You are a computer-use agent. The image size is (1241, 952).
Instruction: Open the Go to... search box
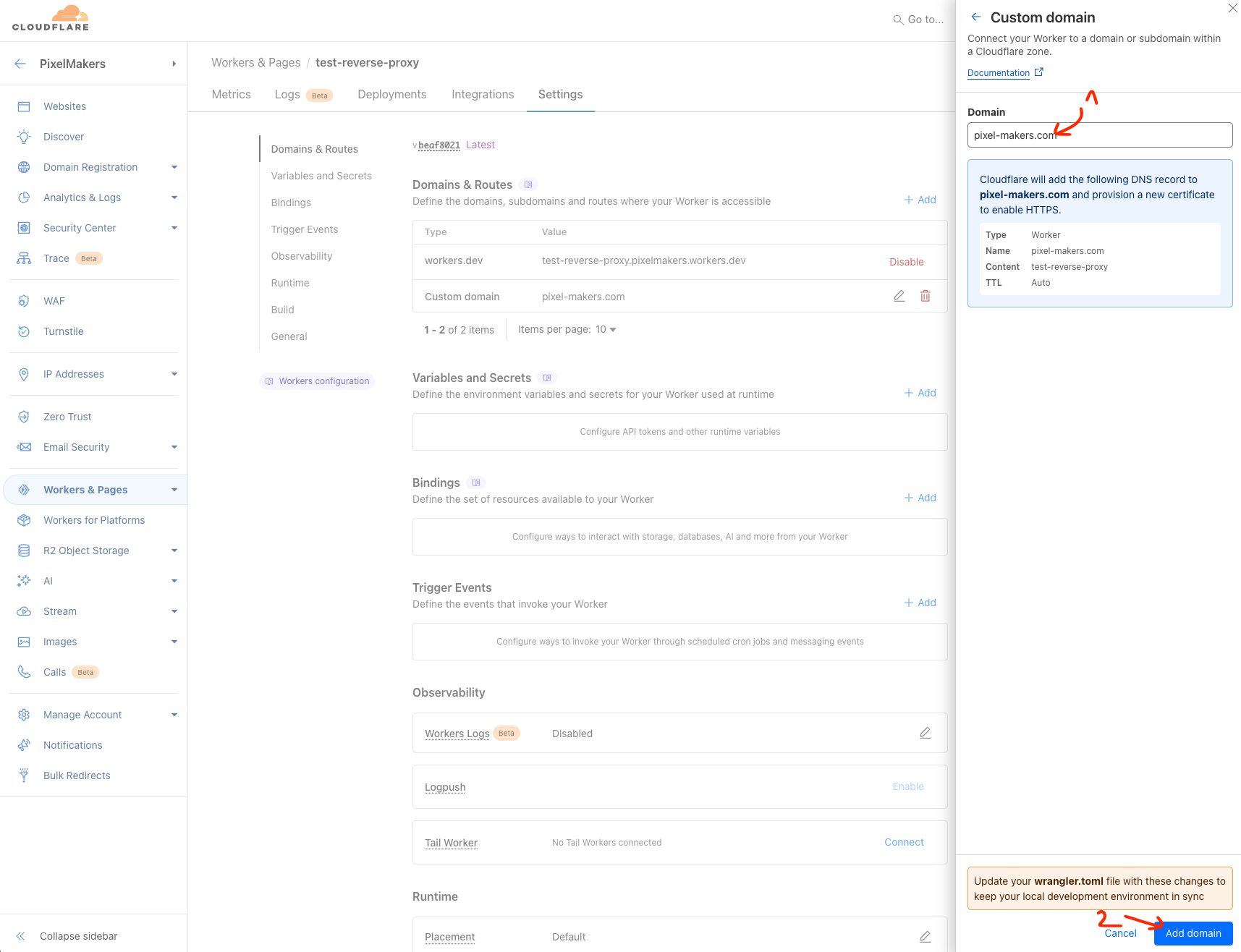coord(918,20)
